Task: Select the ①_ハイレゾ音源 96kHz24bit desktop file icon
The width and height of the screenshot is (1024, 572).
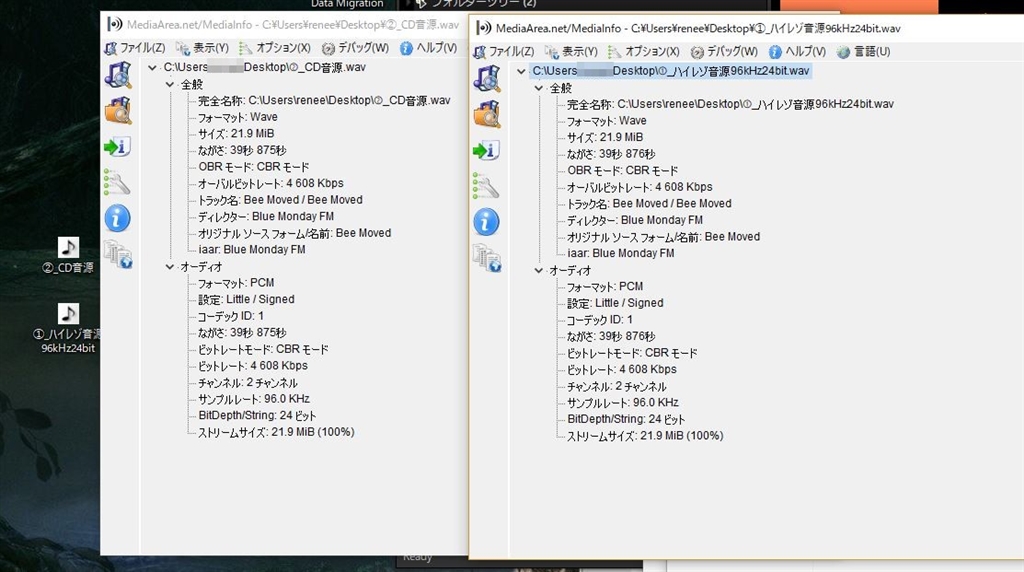Action: [x=68, y=328]
